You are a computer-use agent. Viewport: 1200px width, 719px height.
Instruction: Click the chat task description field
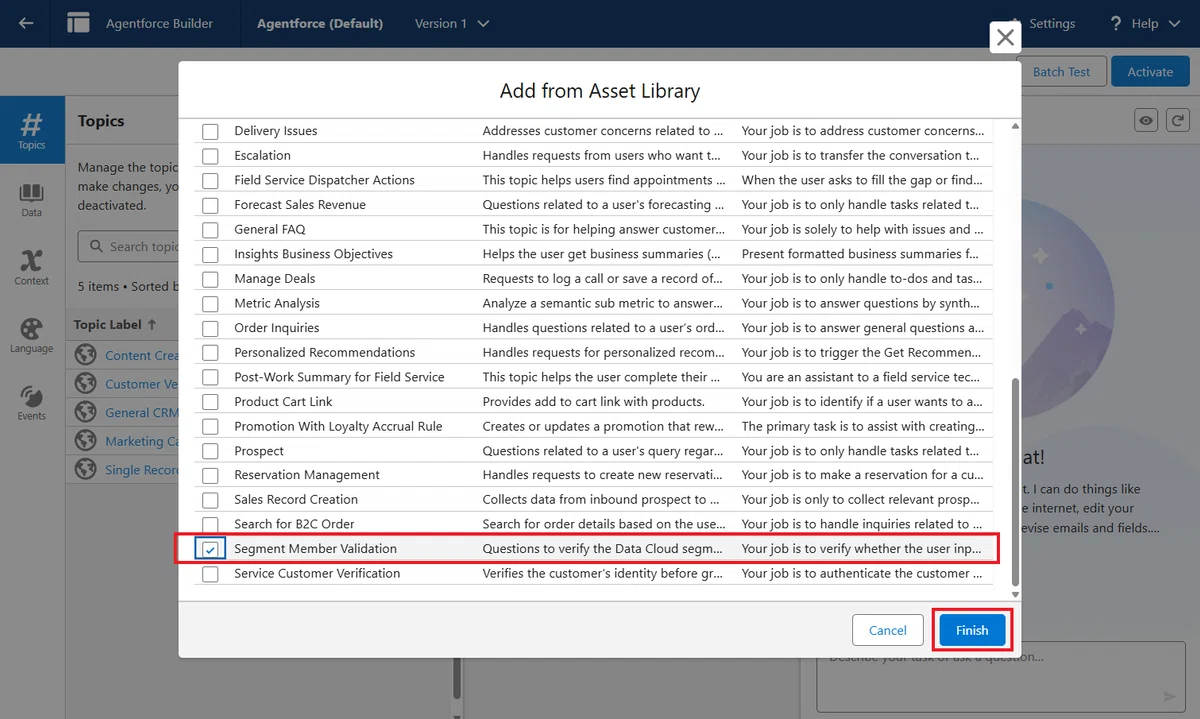pyautogui.click(x=1002, y=678)
